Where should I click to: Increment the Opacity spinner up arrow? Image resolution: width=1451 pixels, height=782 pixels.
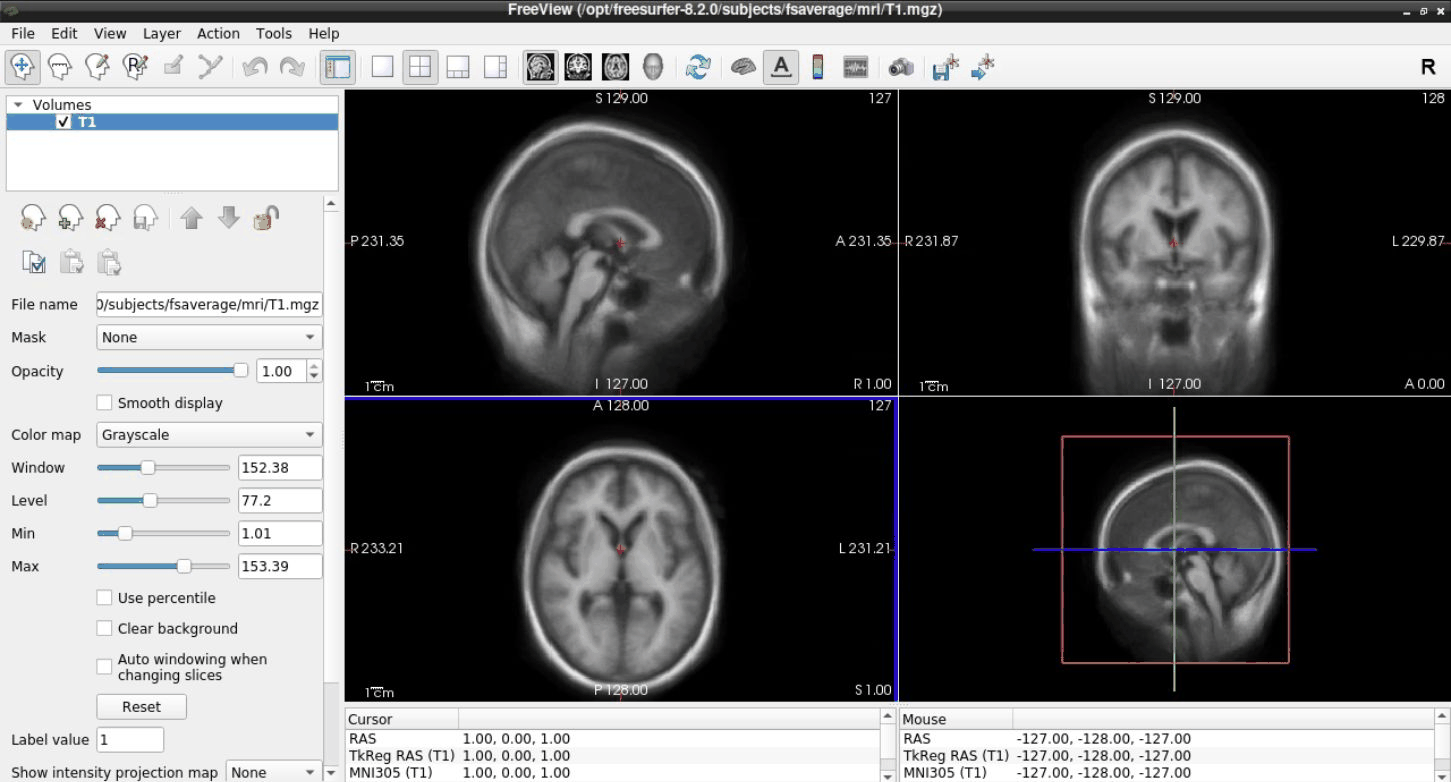315,365
